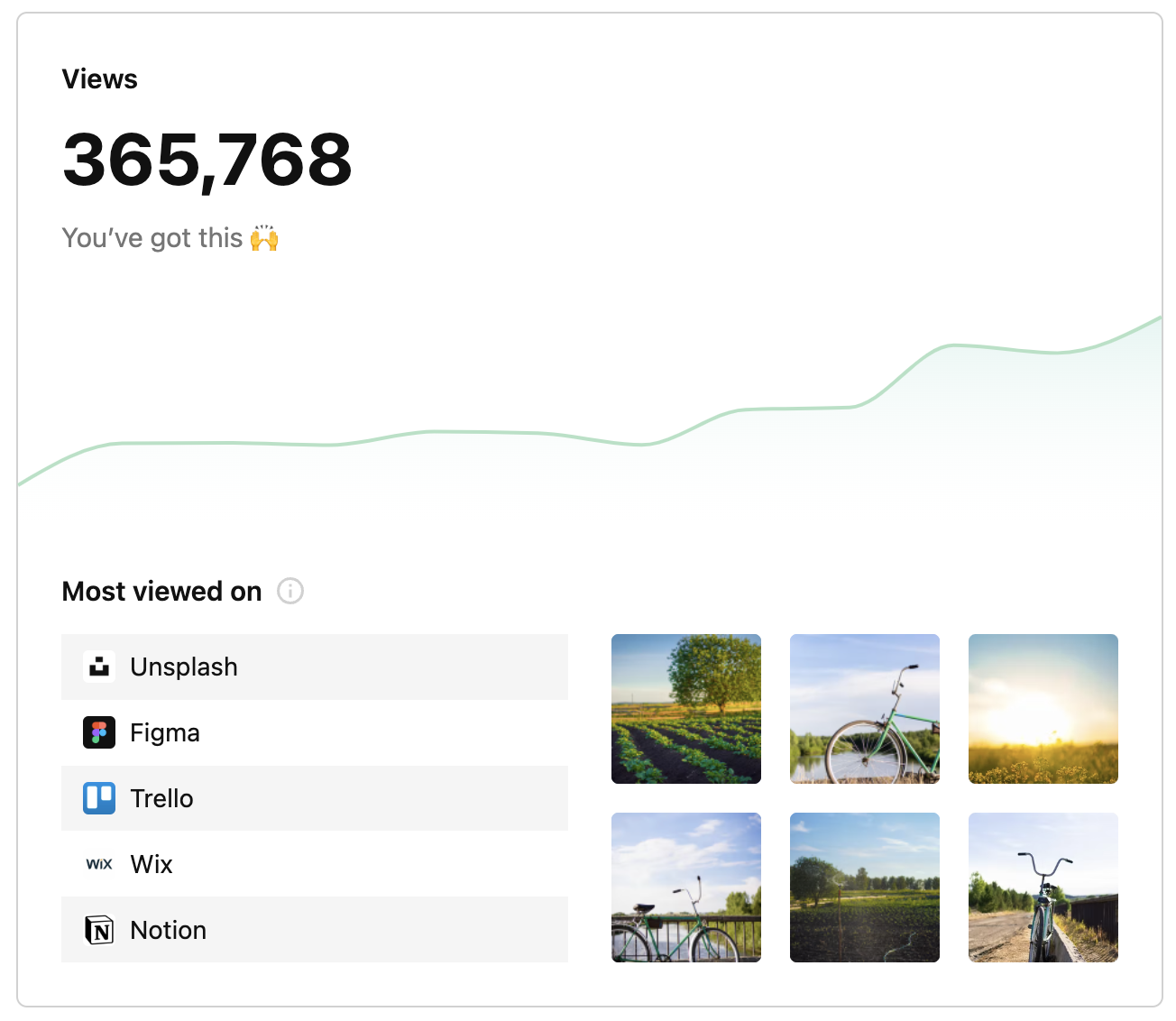This screenshot has height=1021, width=1176.
Task: Click the Wix logo icon
Action: coord(99,864)
